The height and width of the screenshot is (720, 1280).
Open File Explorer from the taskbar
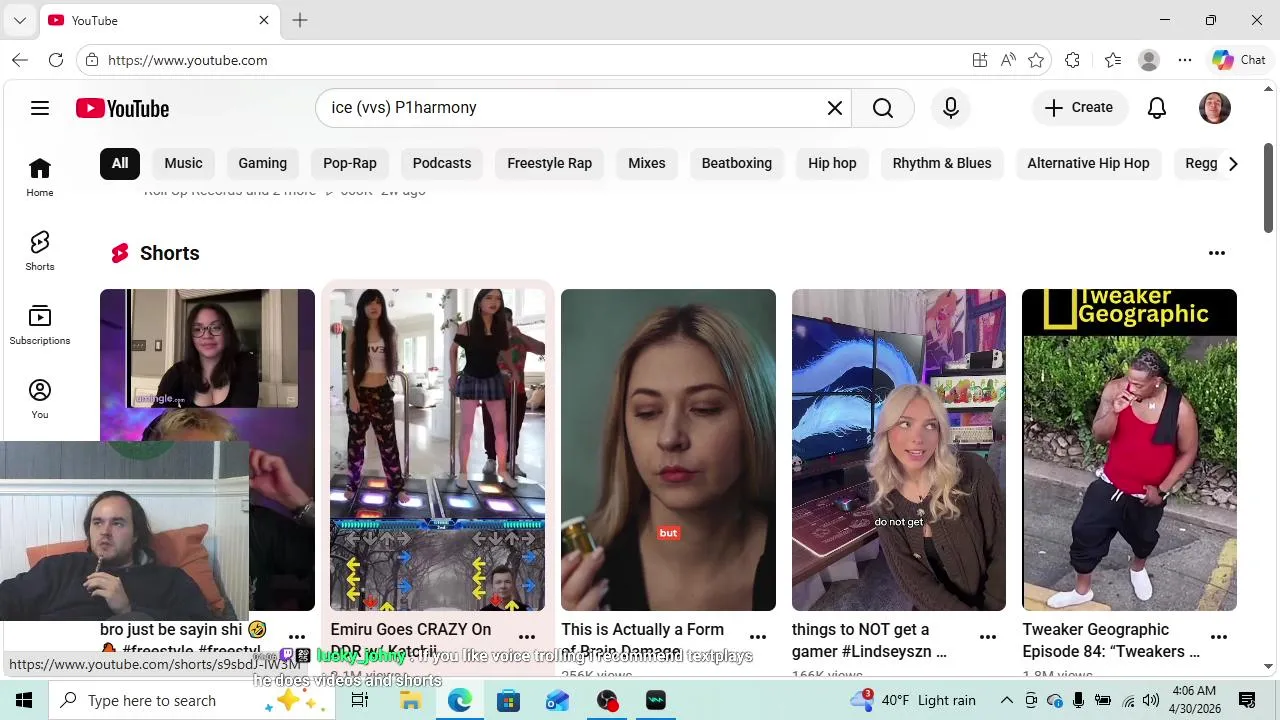point(410,700)
